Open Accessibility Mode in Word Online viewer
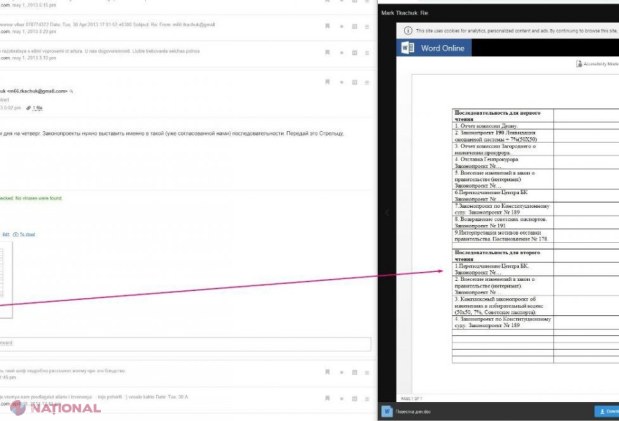This screenshot has width=619, height=421. pyautogui.click(x=597, y=64)
